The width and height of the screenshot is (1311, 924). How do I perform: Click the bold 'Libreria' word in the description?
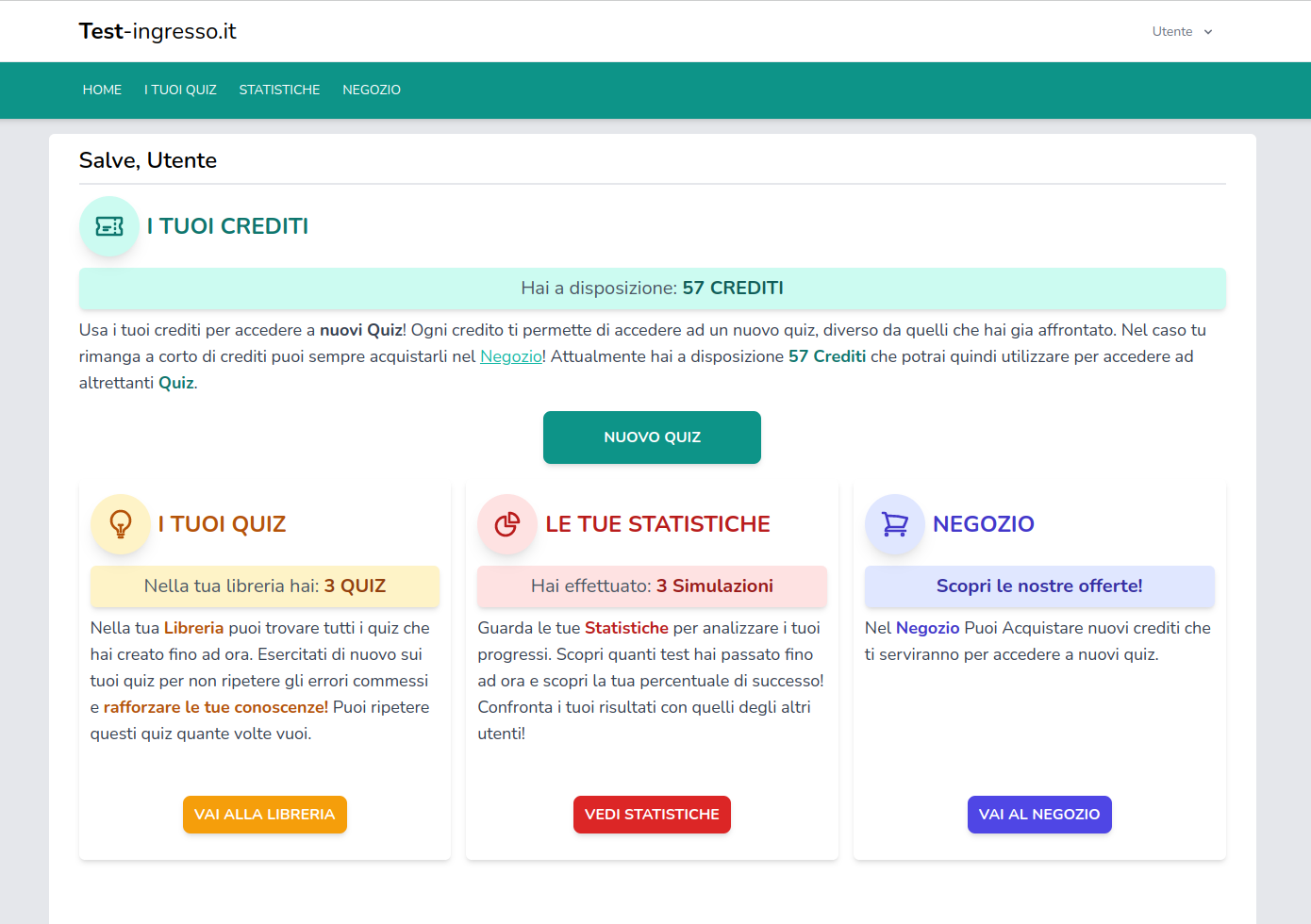(x=193, y=628)
